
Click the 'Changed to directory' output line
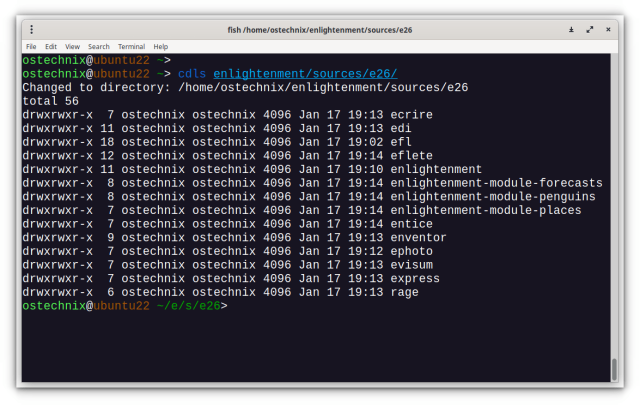245,88
